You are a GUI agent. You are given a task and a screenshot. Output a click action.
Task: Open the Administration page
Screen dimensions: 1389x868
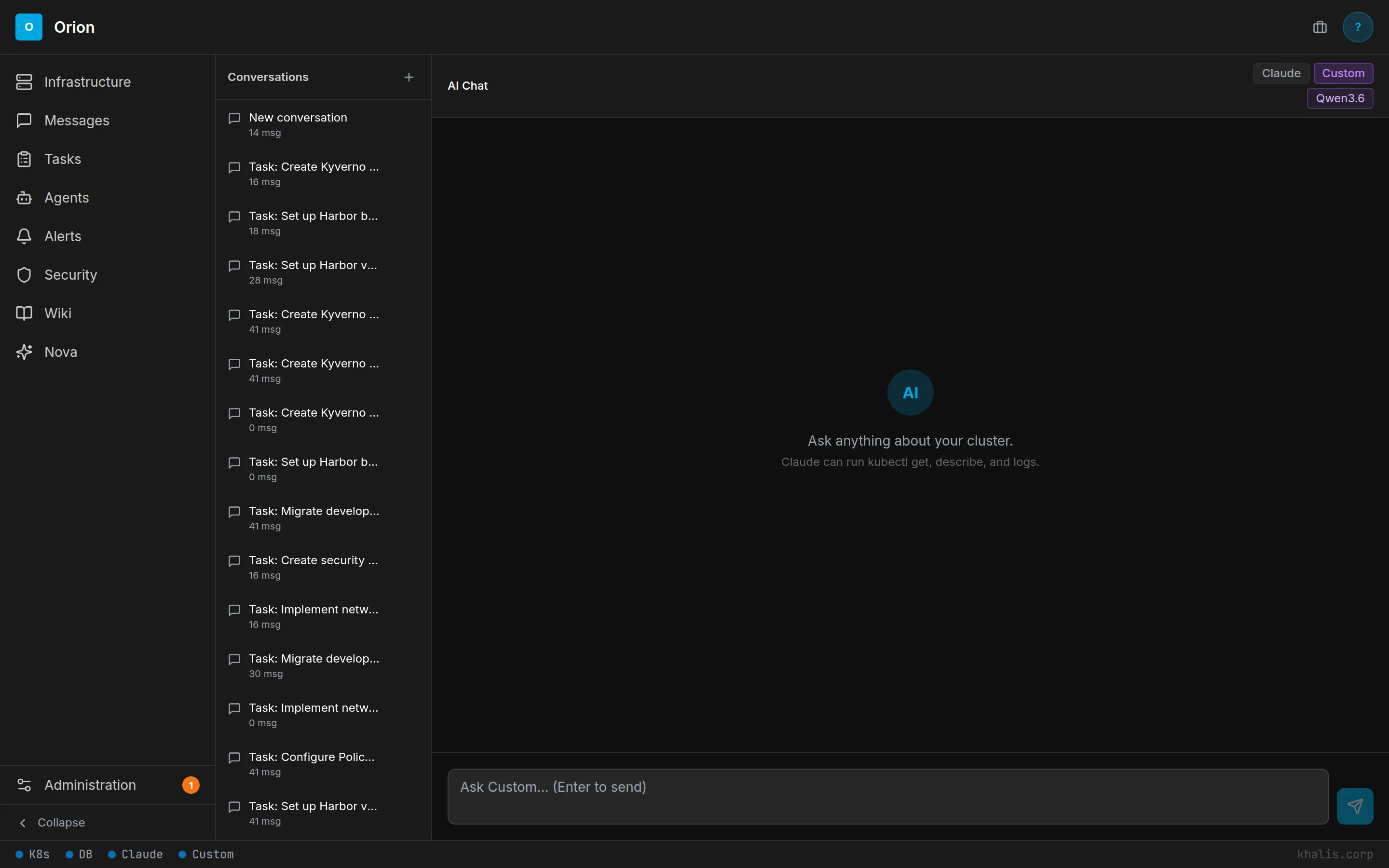[108, 785]
